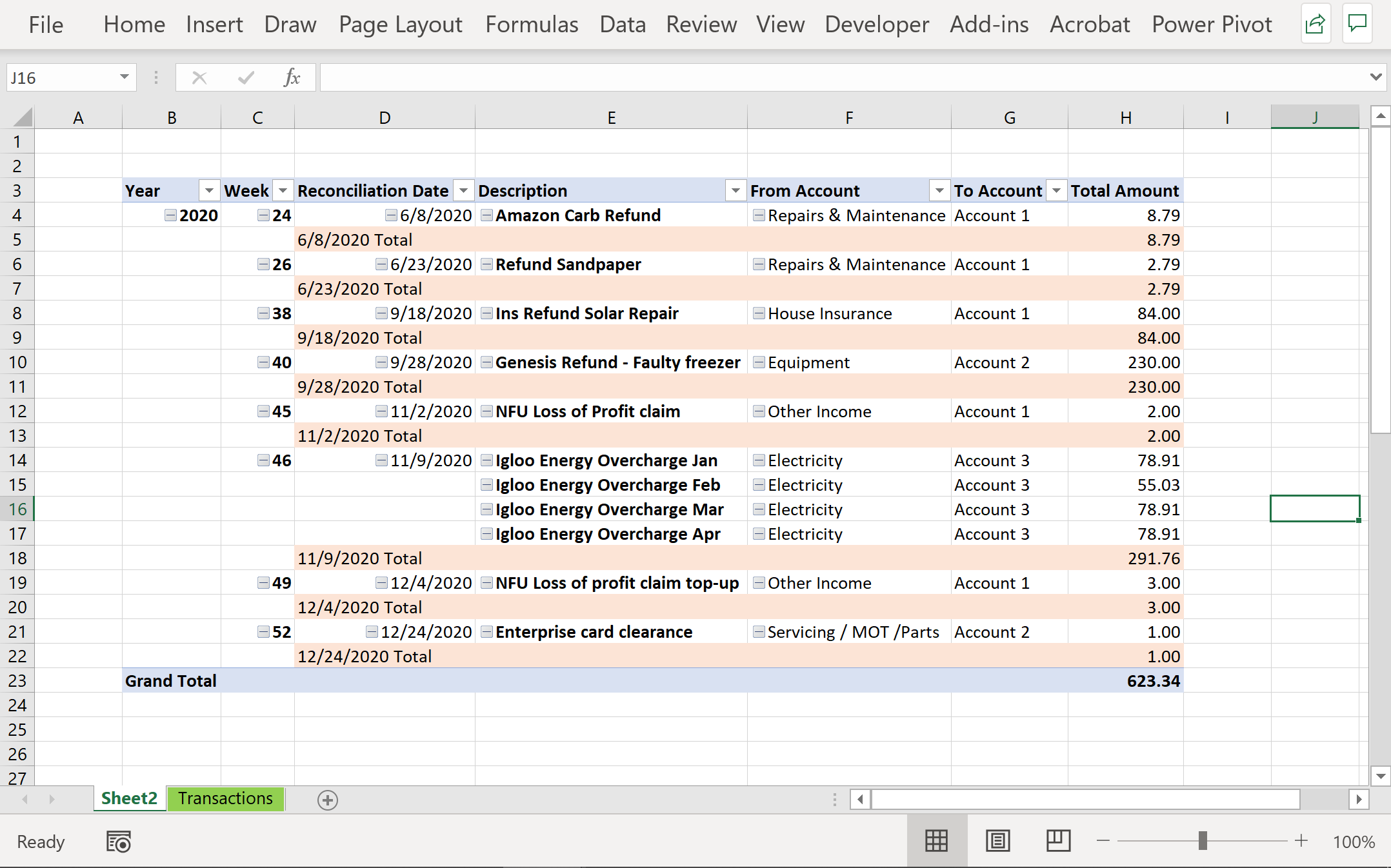Open the Home ribbon tab
The height and width of the screenshot is (868, 1391).
[x=134, y=25]
